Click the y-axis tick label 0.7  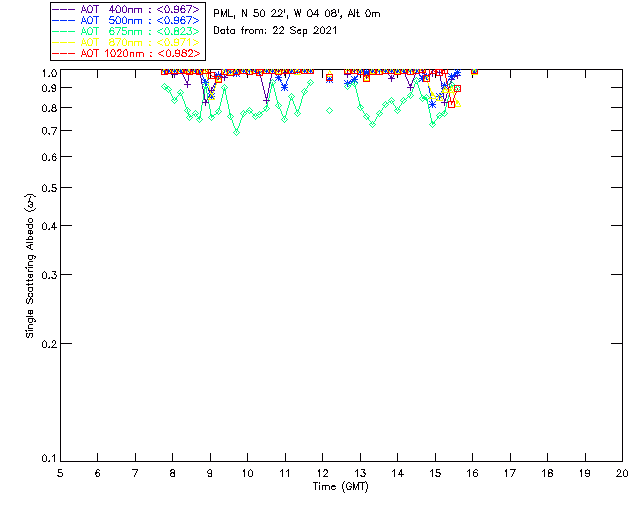pyautogui.click(x=49, y=131)
